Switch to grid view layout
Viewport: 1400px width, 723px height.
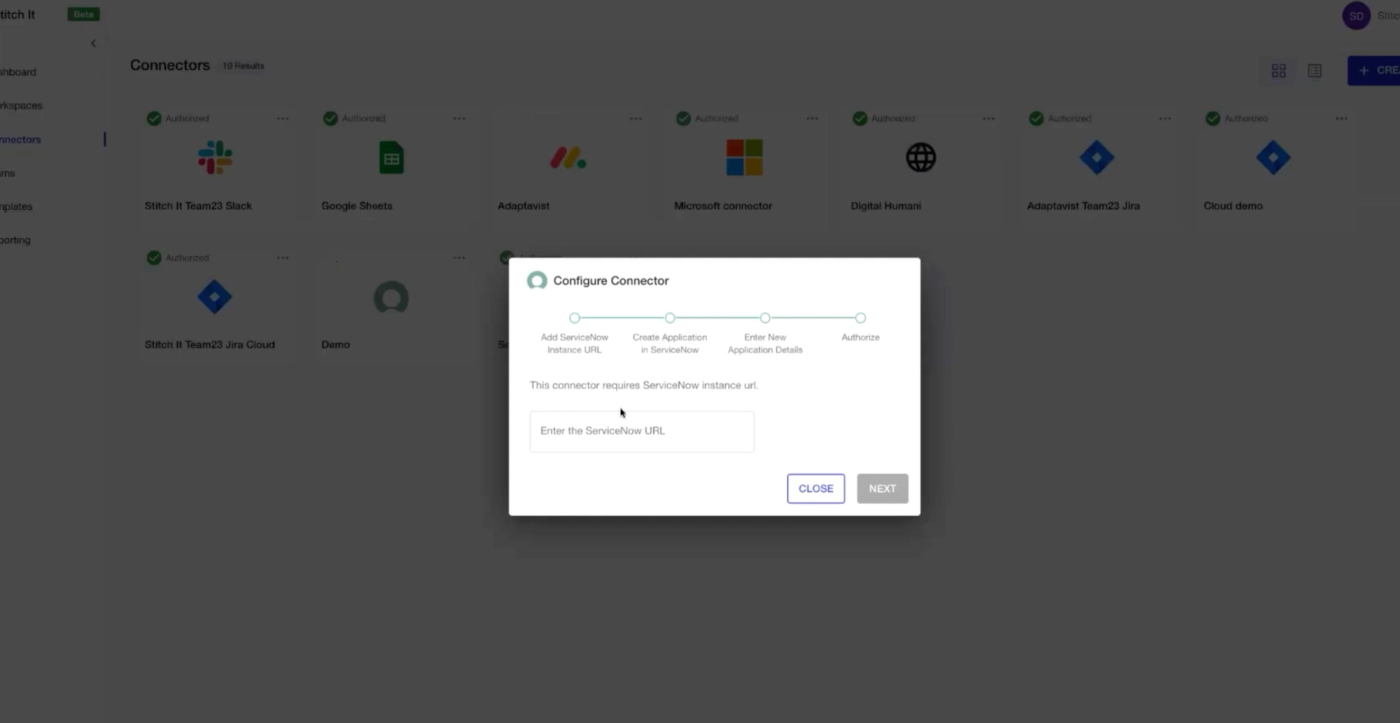click(1278, 70)
